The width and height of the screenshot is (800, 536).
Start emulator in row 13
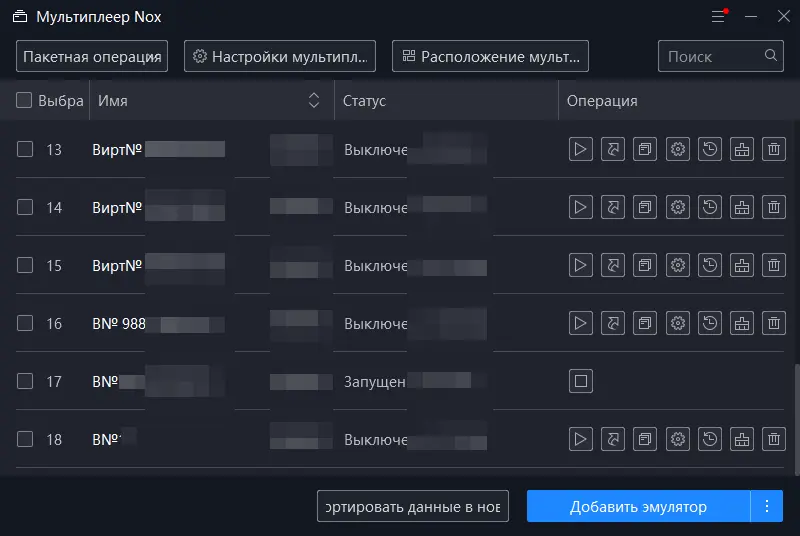pos(581,149)
